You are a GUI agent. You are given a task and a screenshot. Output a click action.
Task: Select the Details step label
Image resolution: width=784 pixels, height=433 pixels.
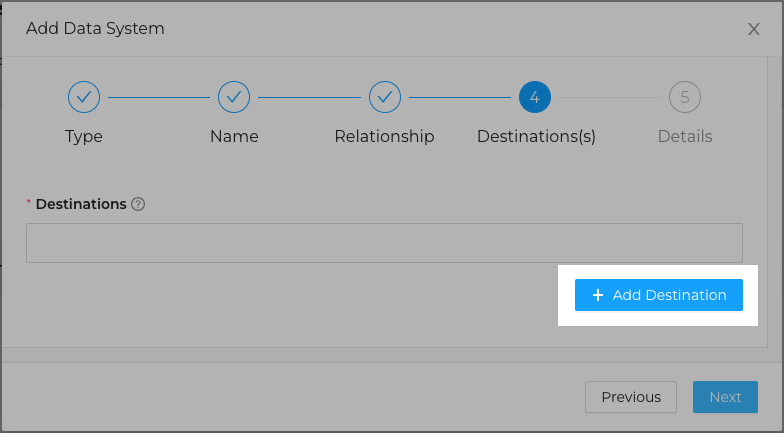685,136
